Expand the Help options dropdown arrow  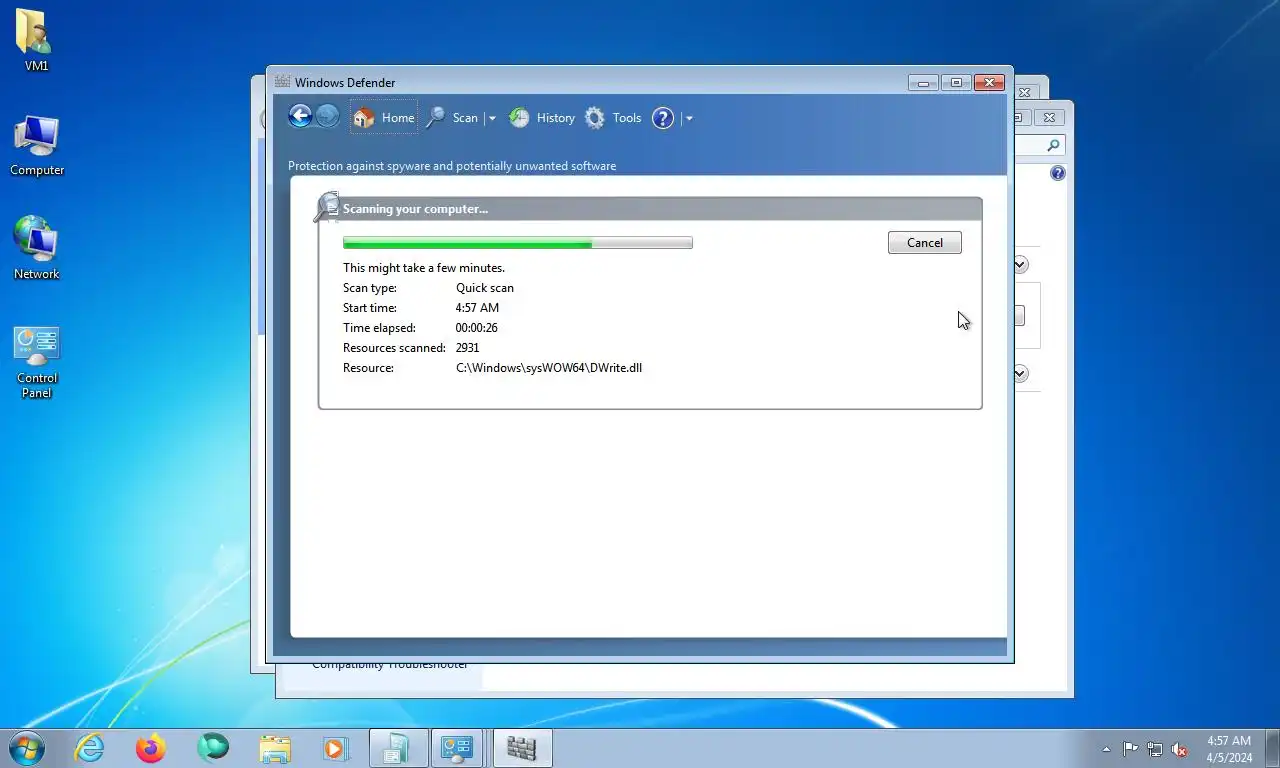click(689, 118)
